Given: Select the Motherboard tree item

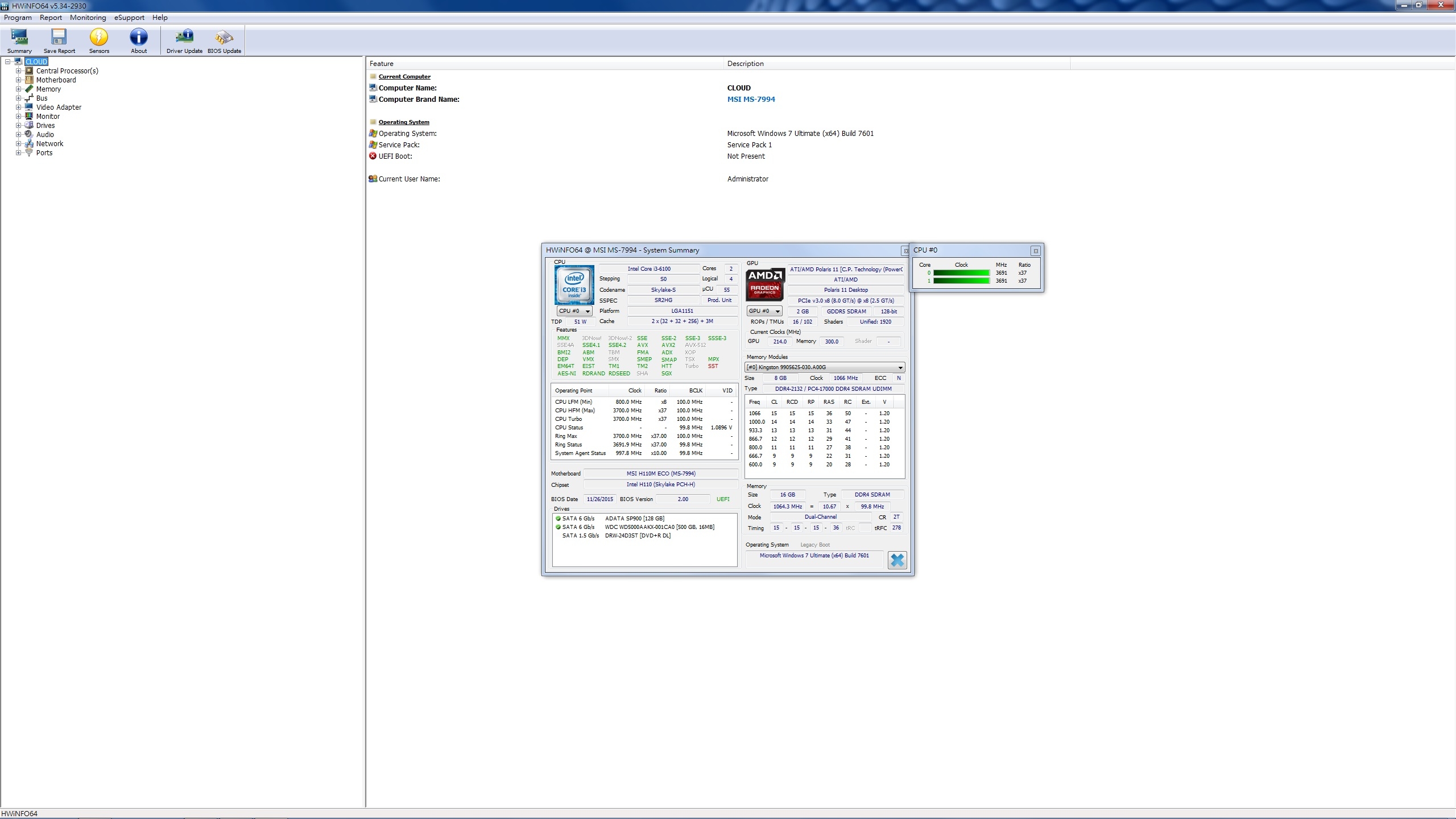Looking at the screenshot, I should coord(56,80).
